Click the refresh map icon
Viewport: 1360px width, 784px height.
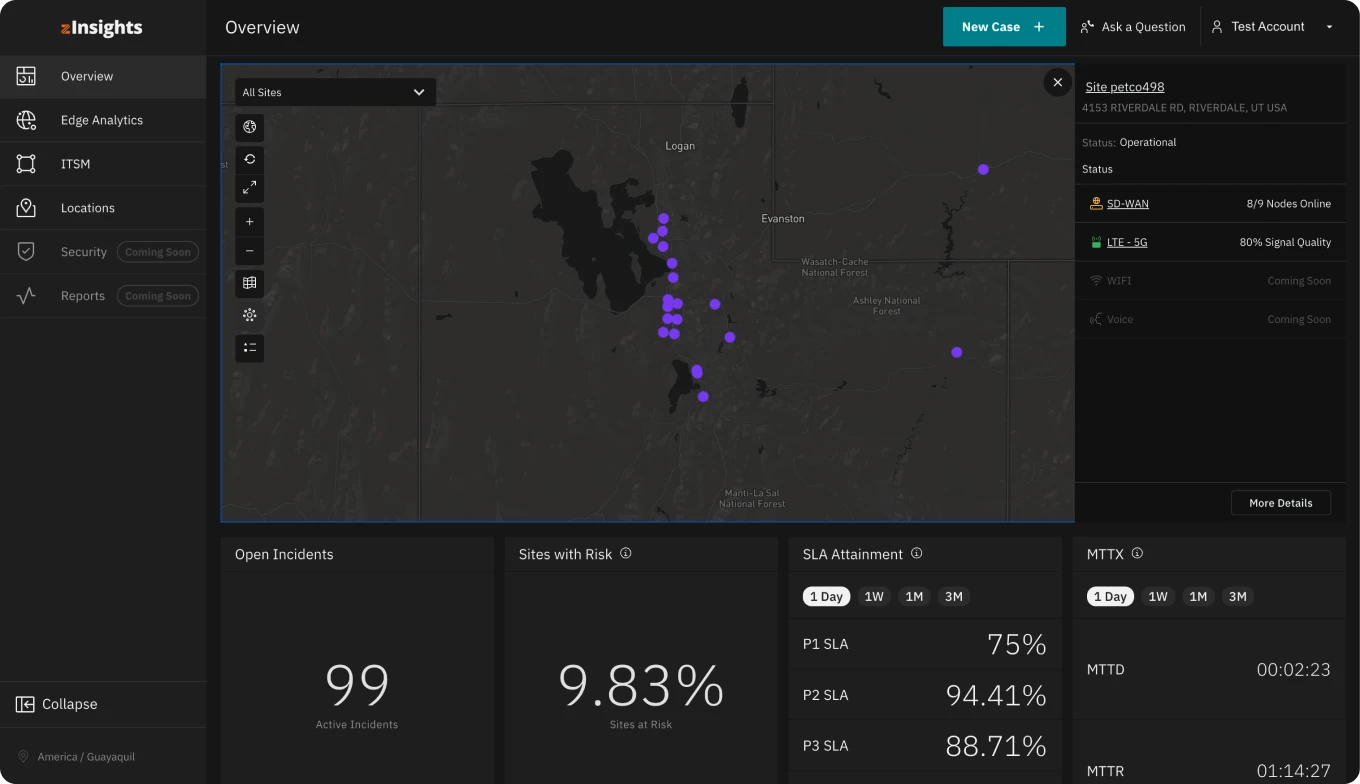[250, 158]
